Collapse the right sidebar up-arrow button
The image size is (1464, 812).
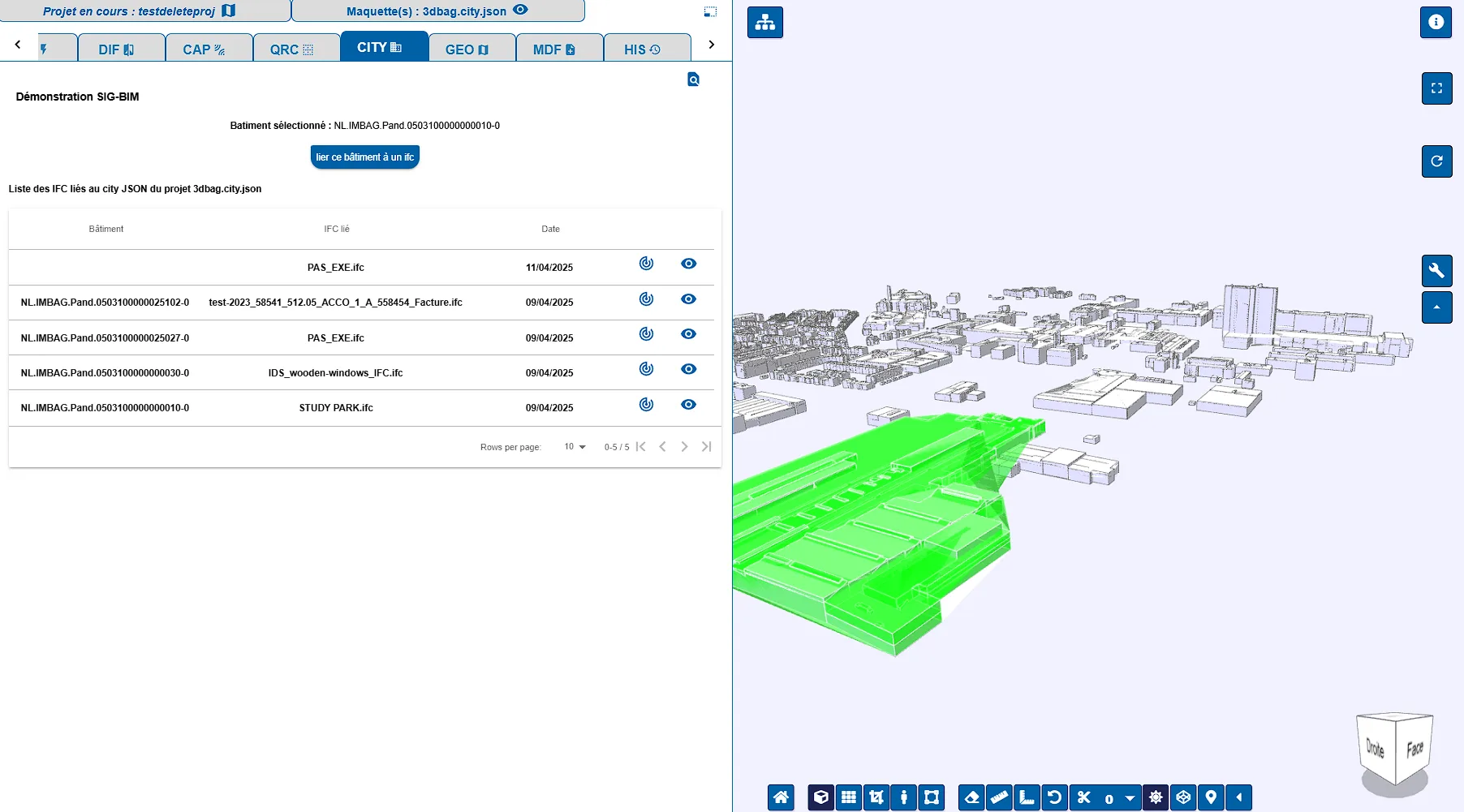click(1436, 307)
